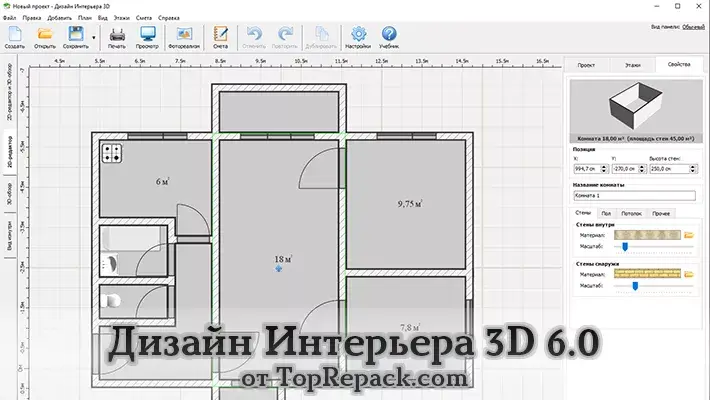Screen dimensions: 710x400
Task: Open the Пол properties tab
Action: pyautogui.click(x=606, y=213)
